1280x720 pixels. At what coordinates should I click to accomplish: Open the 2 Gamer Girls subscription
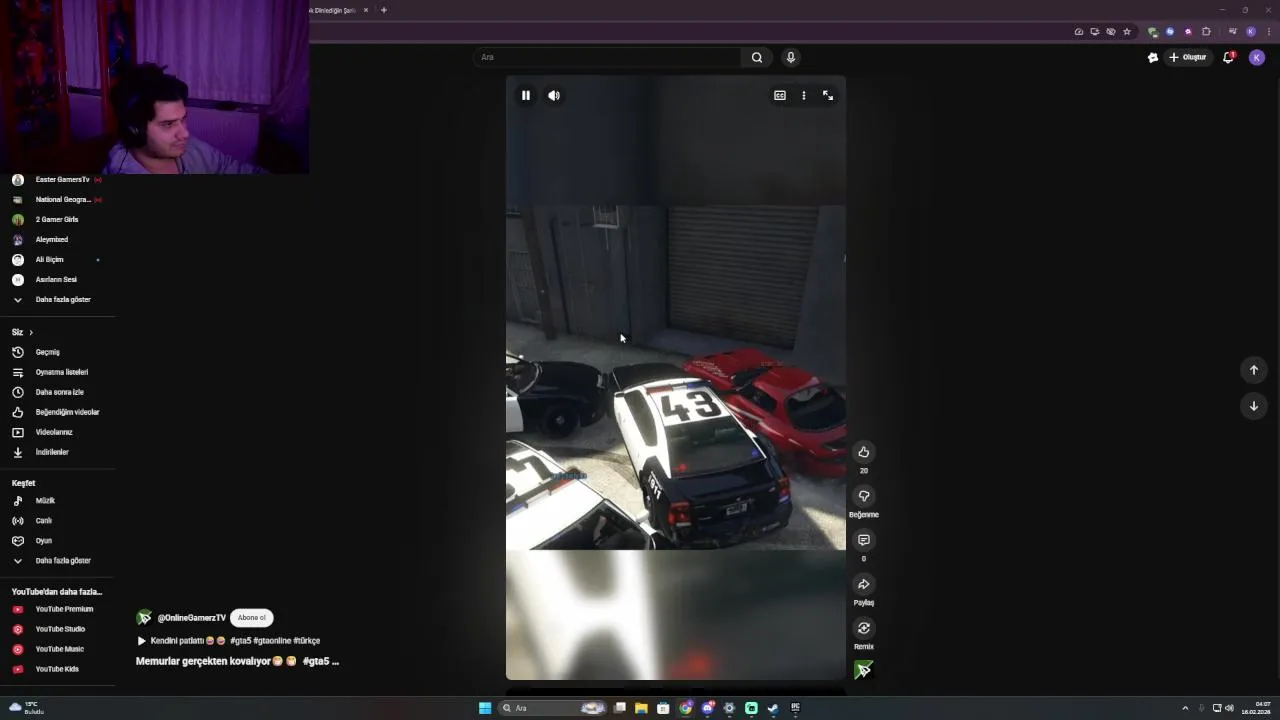click(x=57, y=220)
